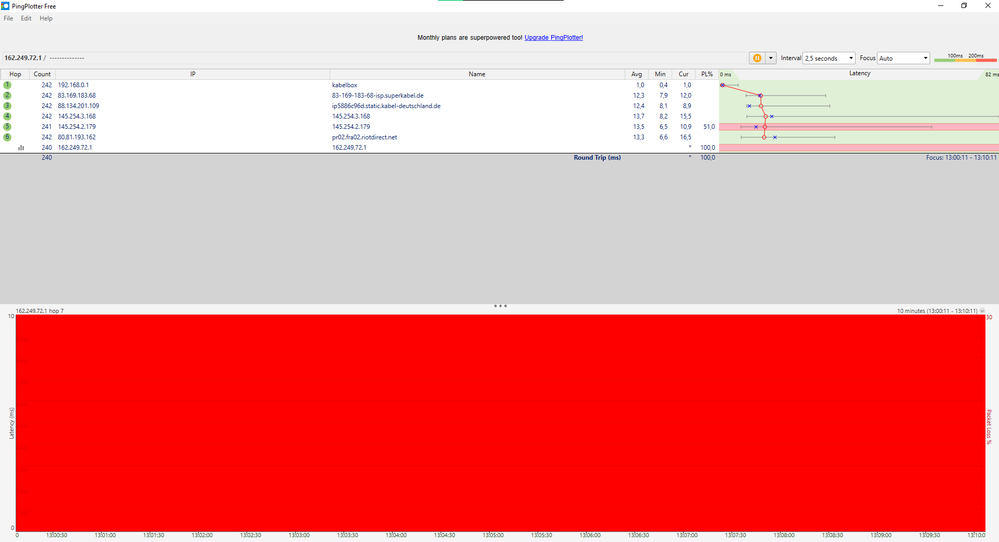Click the Latency graph column header
The height and width of the screenshot is (542, 999).
pyautogui.click(x=859, y=74)
